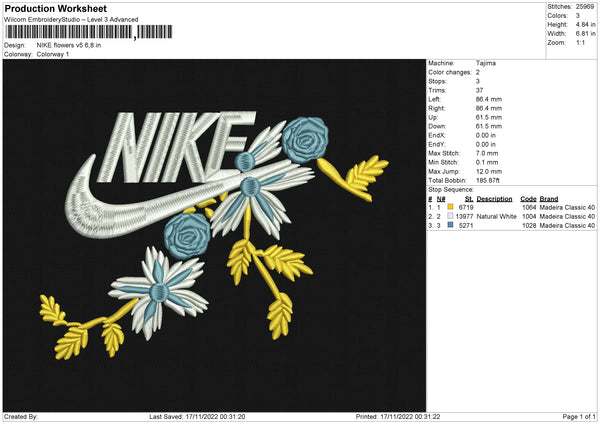Screen dimensions: 600x424
Task: Click the Stop Sequence heading
Action: [x=451, y=190]
